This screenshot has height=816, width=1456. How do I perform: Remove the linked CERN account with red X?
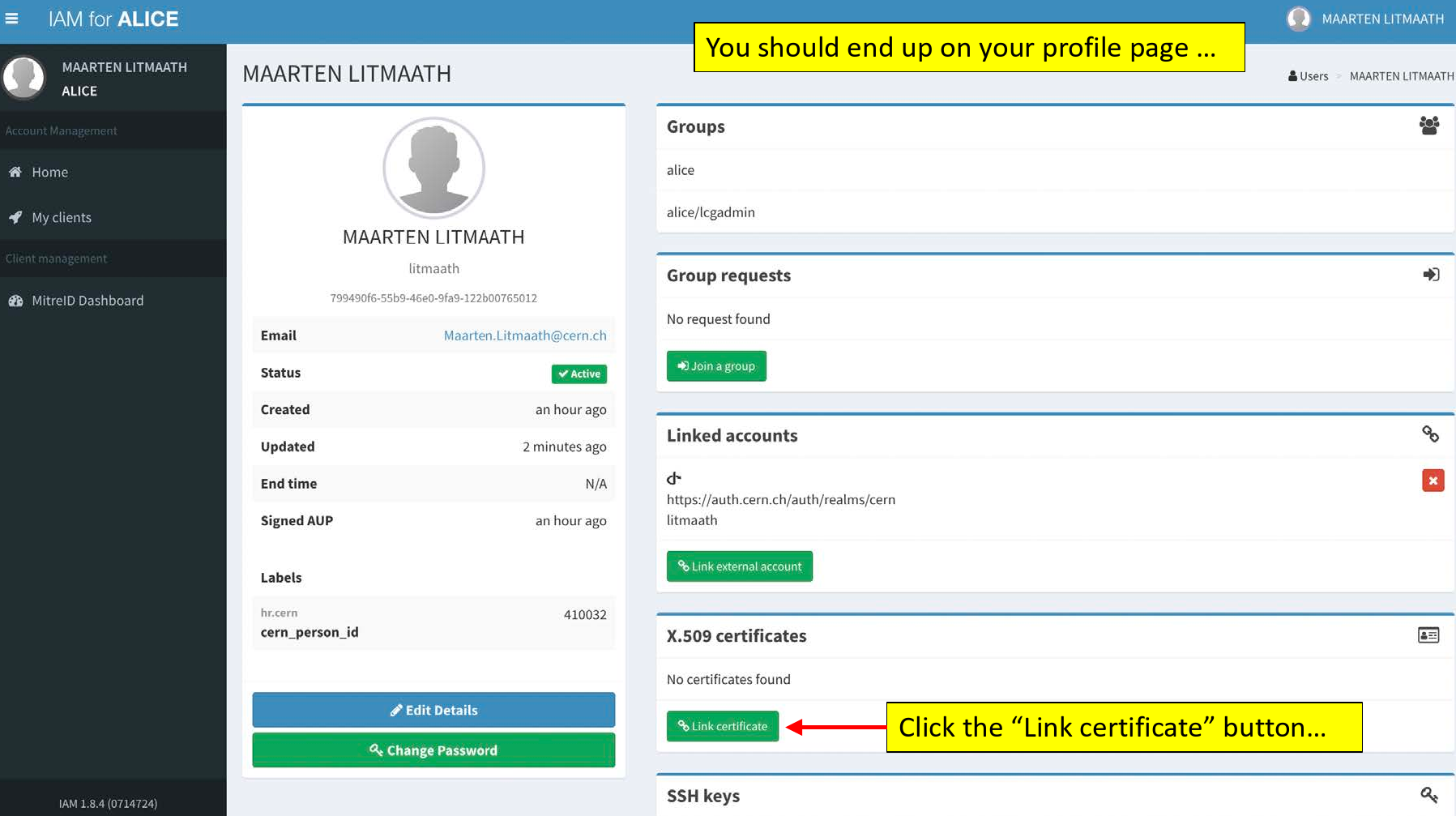tap(1433, 481)
